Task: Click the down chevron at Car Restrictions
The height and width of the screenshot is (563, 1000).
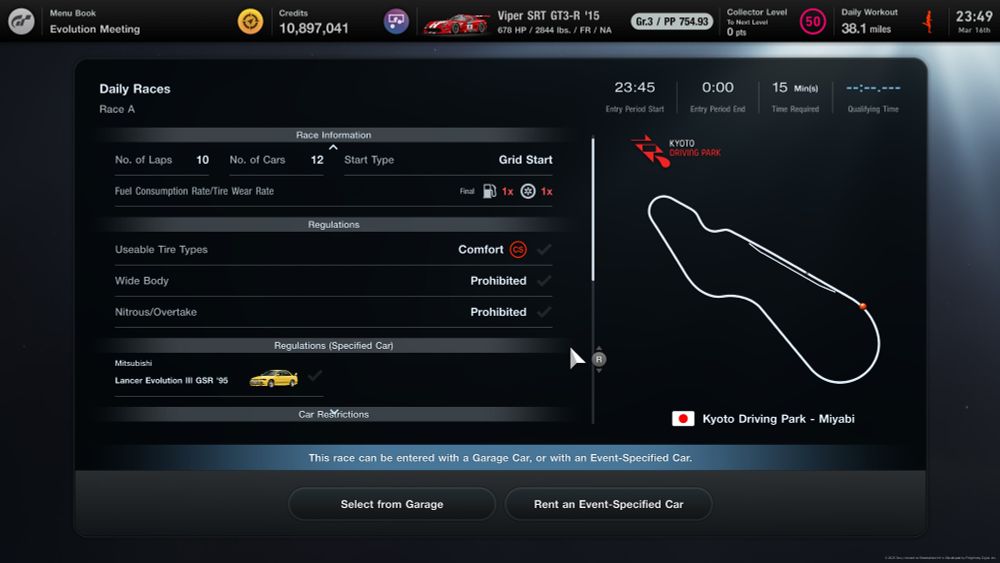Action: tap(333, 411)
